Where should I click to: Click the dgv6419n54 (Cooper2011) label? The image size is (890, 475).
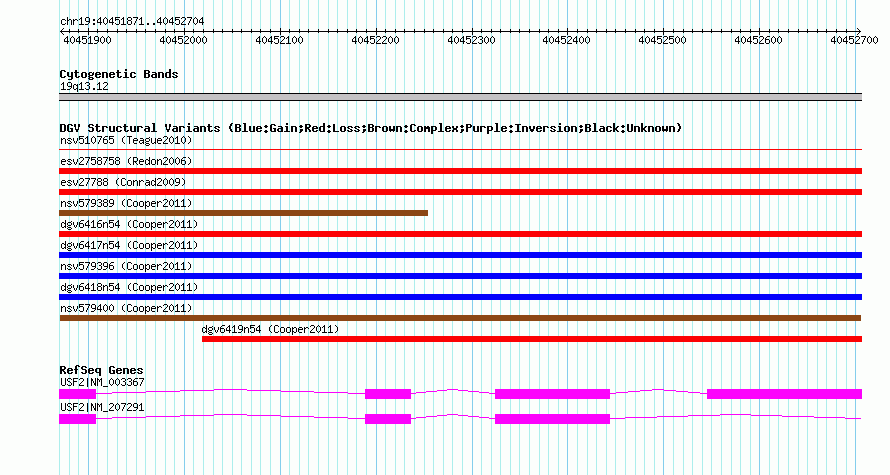pyautogui.click(x=270, y=329)
